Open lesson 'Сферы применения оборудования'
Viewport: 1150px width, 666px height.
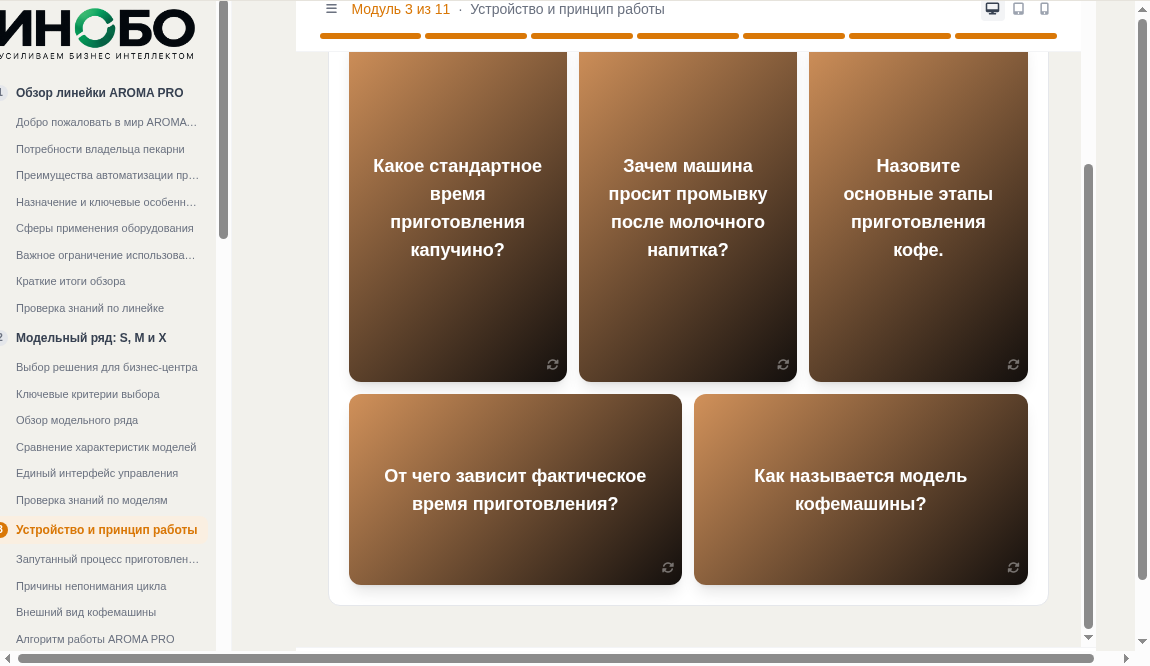pos(105,228)
